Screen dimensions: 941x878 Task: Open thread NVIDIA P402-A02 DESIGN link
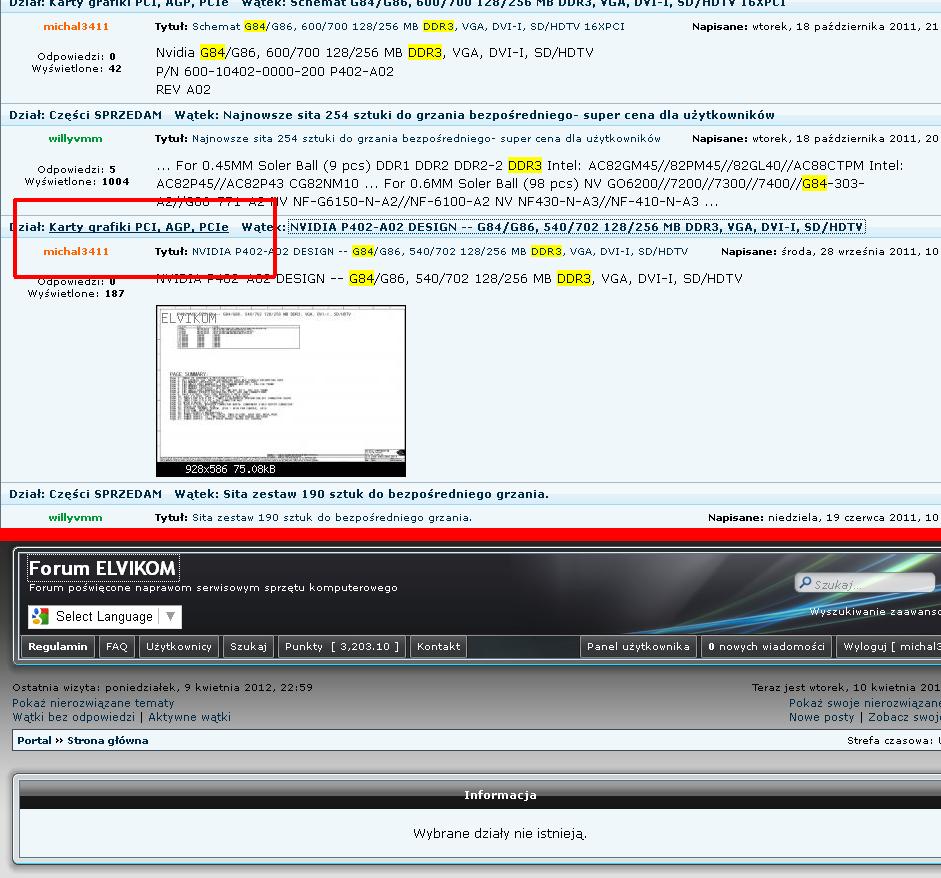[576, 227]
